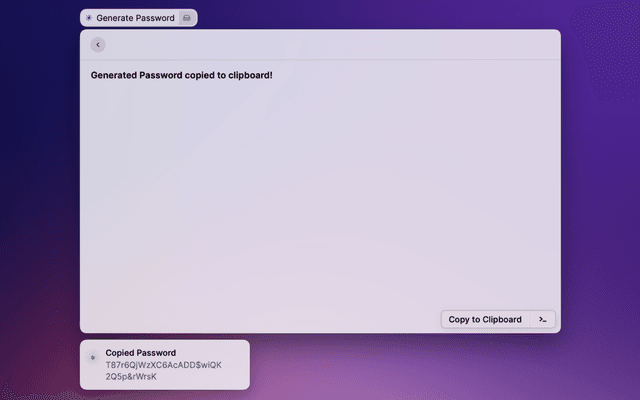The width and height of the screenshot is (640, 400).
Task: Click the bottom action bar left of Copy to Clipboard
Action: [260, 319]
